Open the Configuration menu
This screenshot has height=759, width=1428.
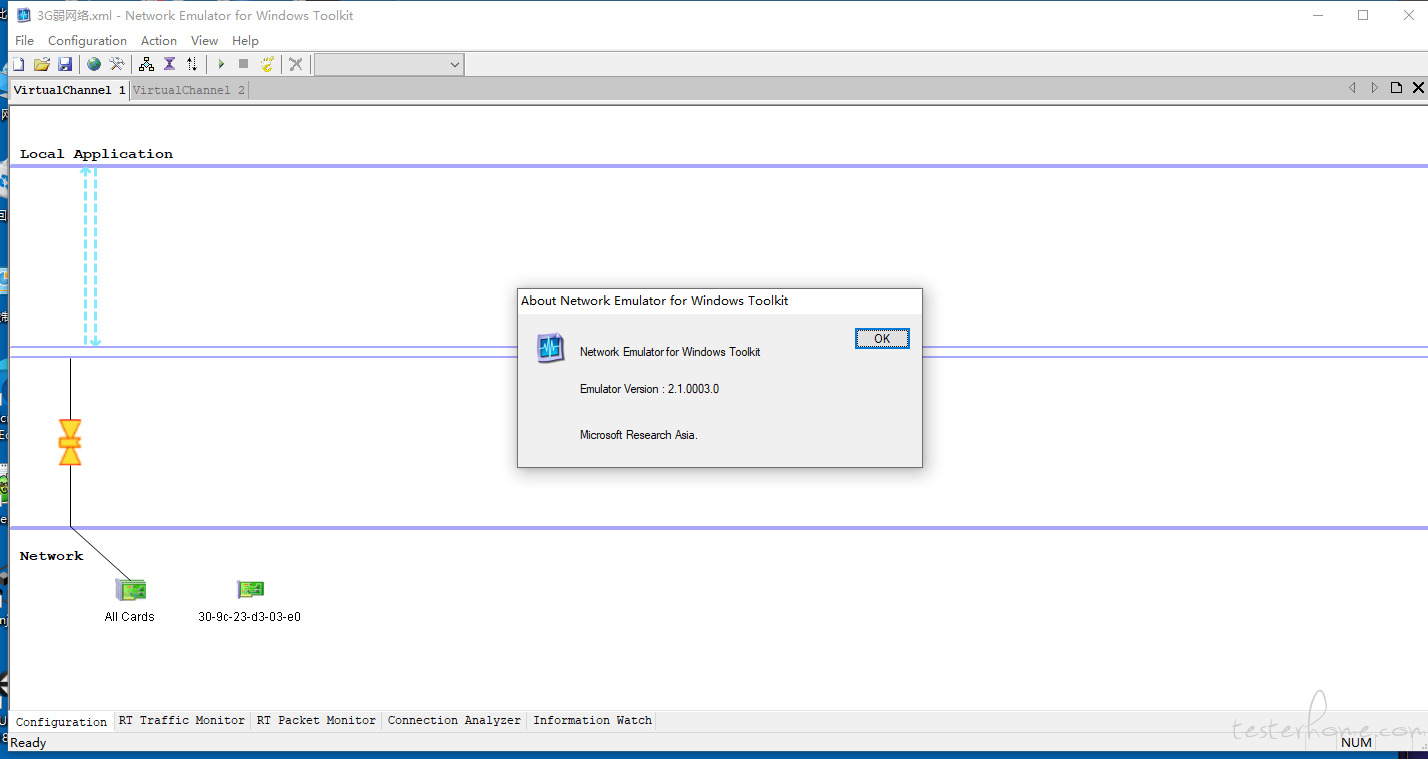tap(87, 41)
